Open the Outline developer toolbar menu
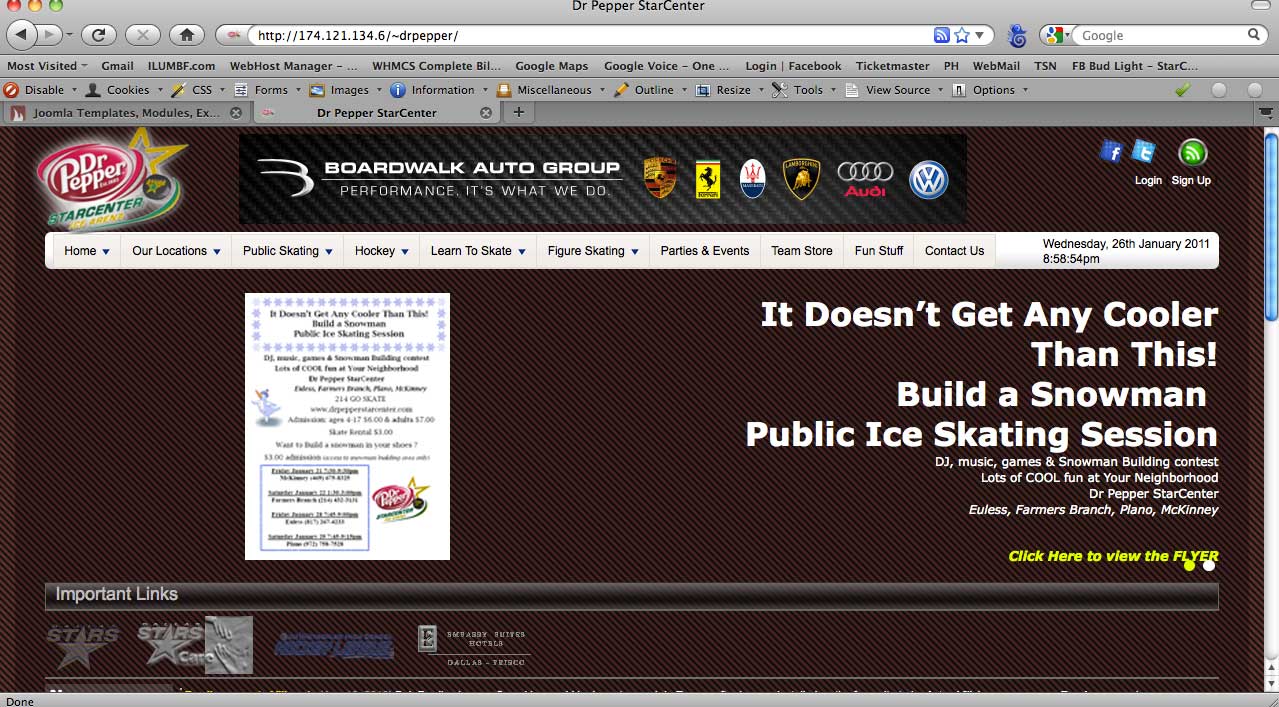Viewport: 1279px width, 707px height. (650, 90)
